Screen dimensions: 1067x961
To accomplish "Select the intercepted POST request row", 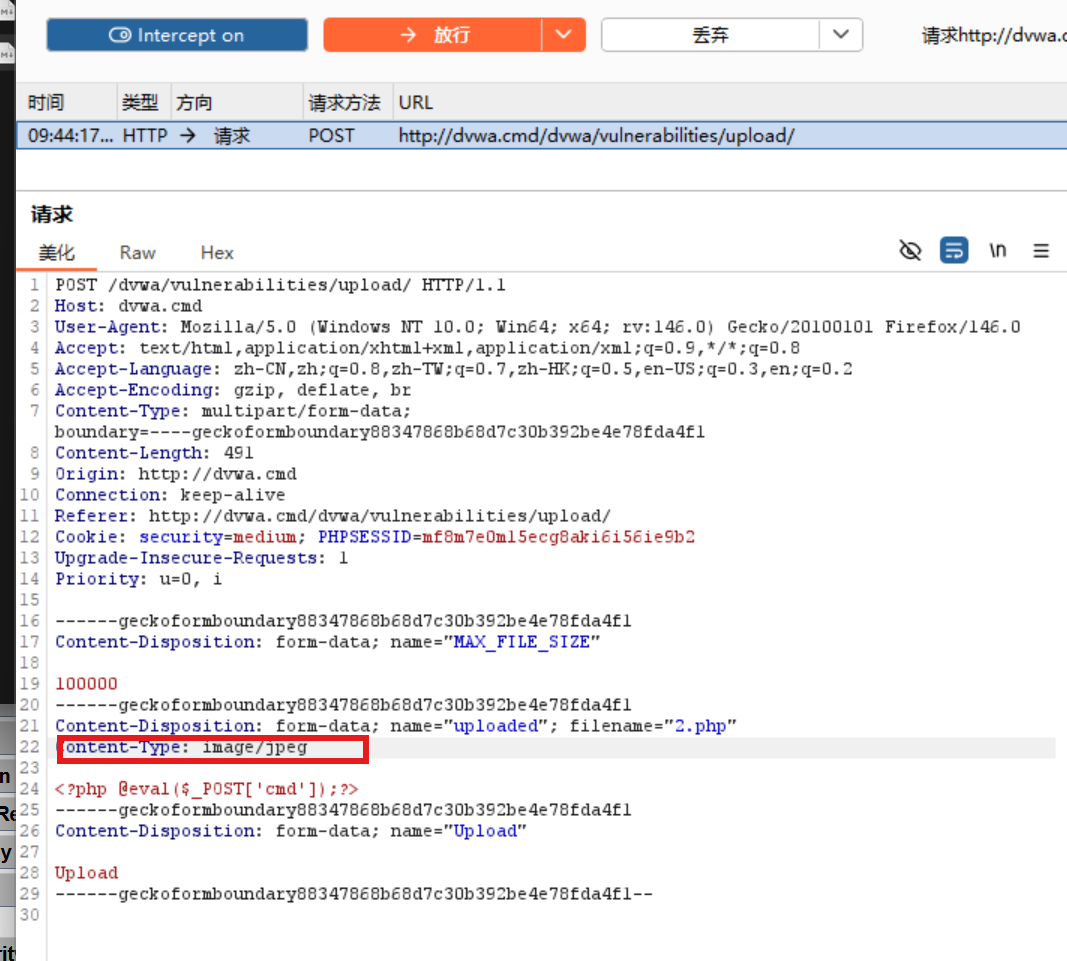I will pyautogui.click(x=542, y=135).
